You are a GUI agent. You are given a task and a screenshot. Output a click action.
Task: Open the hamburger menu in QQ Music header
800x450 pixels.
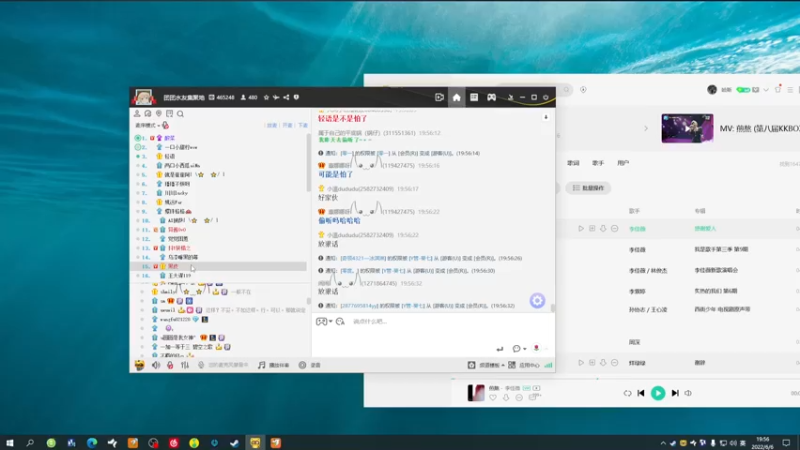pos(790,90)
